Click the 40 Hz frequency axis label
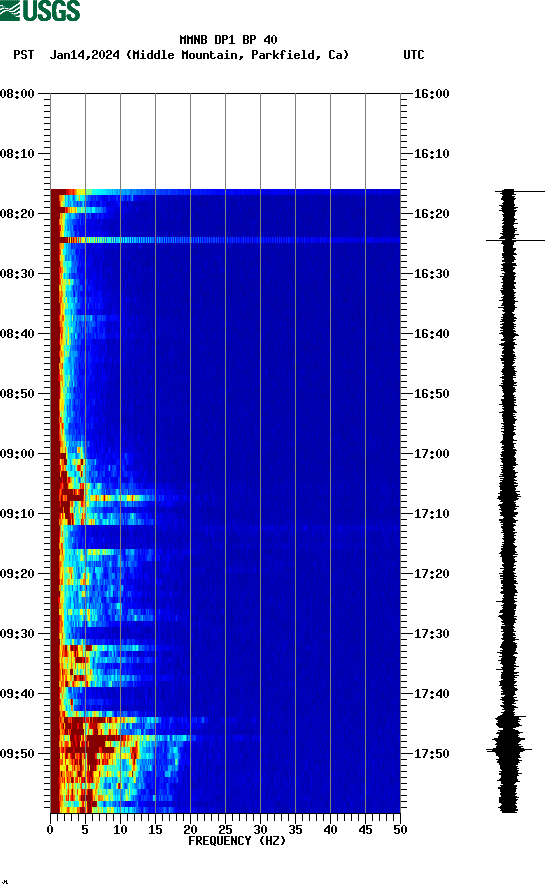 [330, 830]
